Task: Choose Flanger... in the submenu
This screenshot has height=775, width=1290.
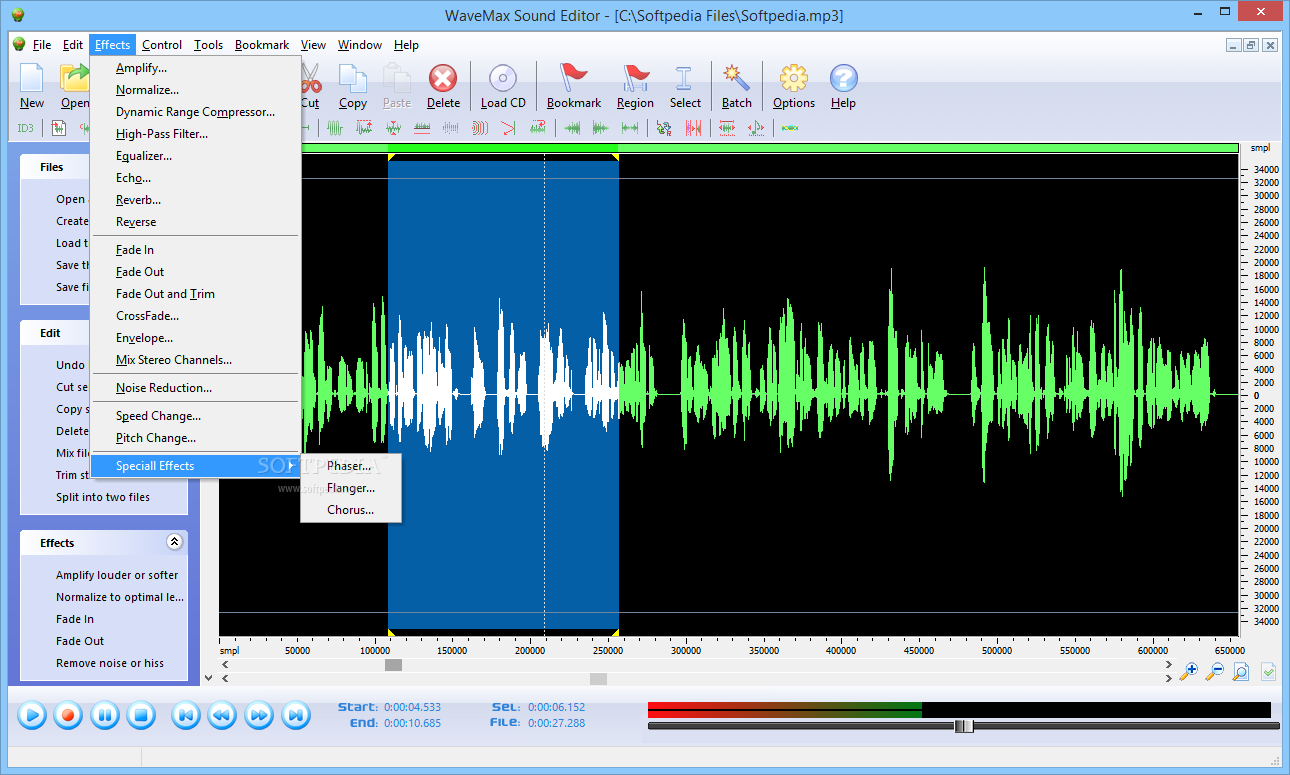Action: point(351,488)
